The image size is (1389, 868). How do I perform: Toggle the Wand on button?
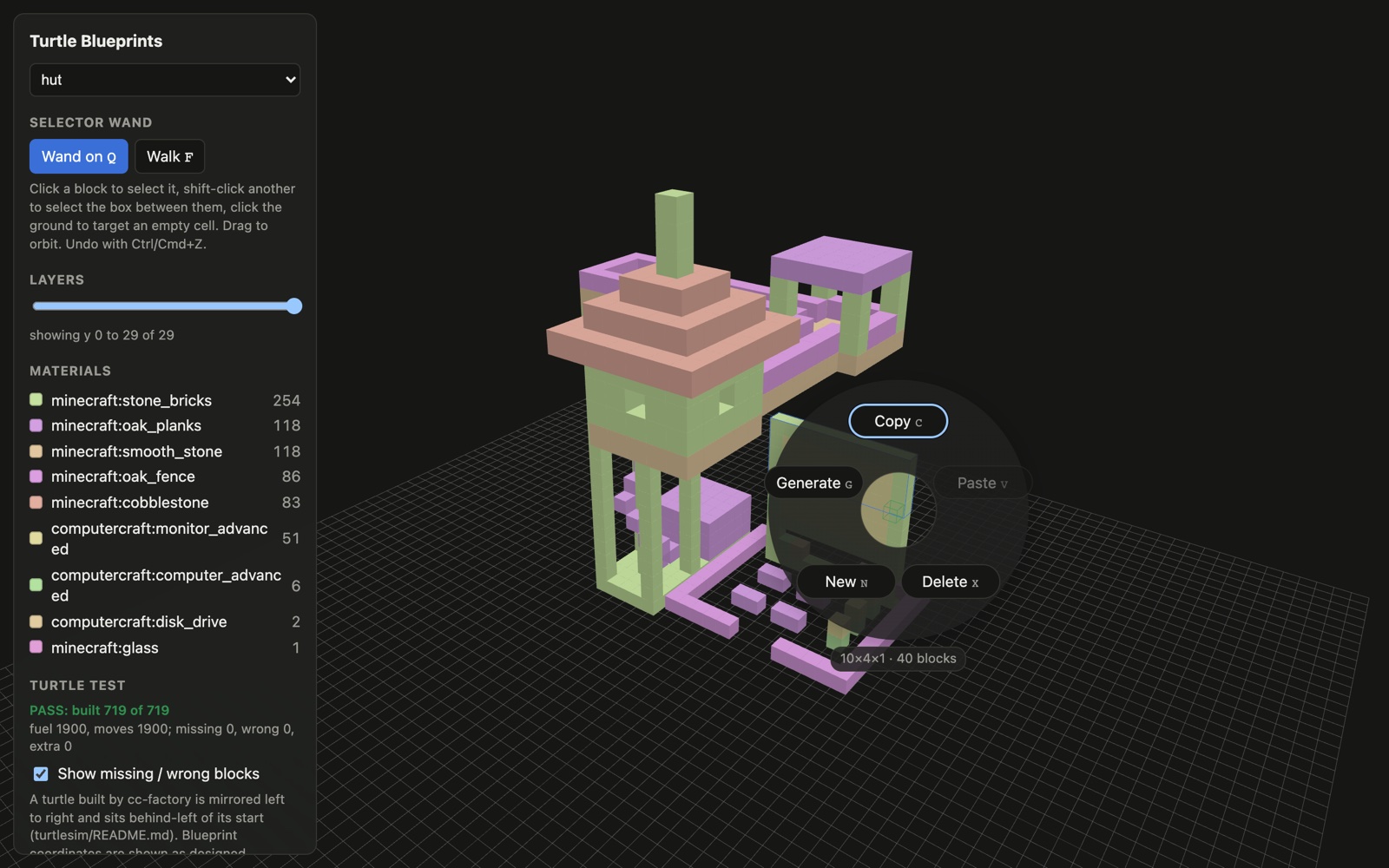(79, 156)
